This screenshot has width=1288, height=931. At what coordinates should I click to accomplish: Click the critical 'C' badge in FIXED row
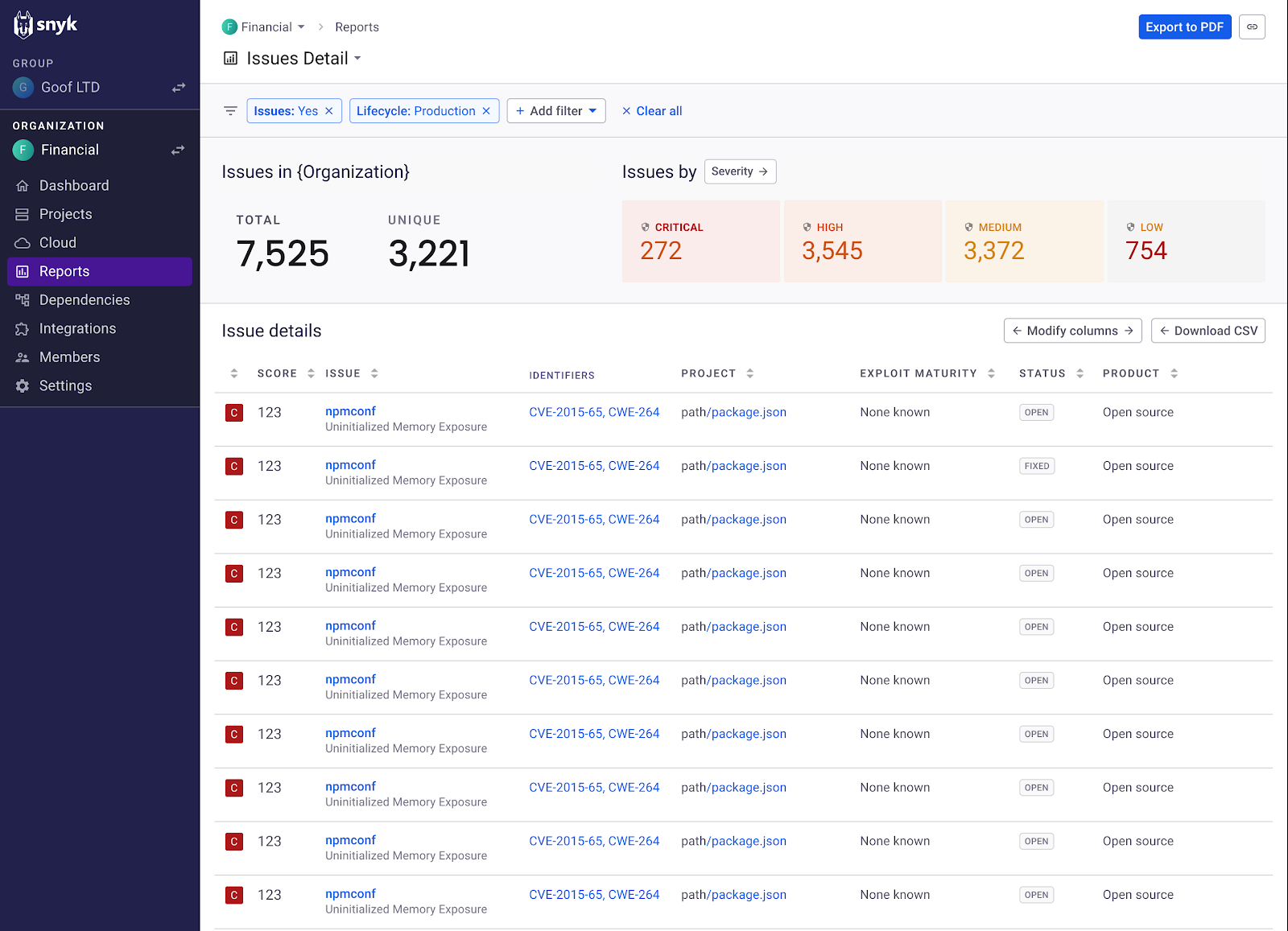point(234,466)
